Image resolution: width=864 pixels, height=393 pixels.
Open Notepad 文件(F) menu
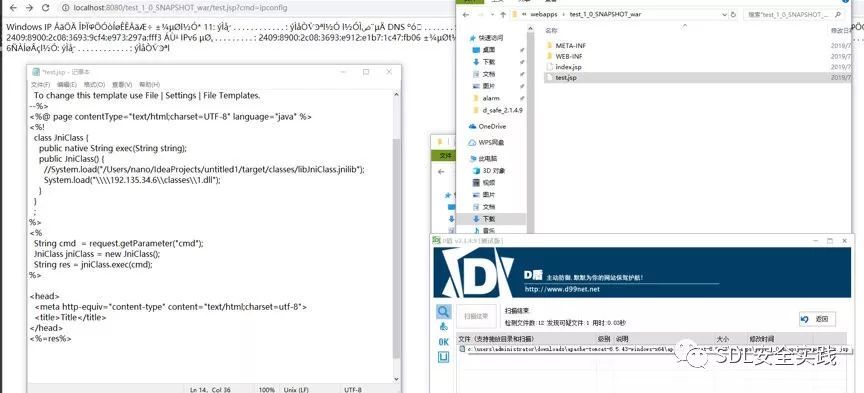click(x=40, y=85)
